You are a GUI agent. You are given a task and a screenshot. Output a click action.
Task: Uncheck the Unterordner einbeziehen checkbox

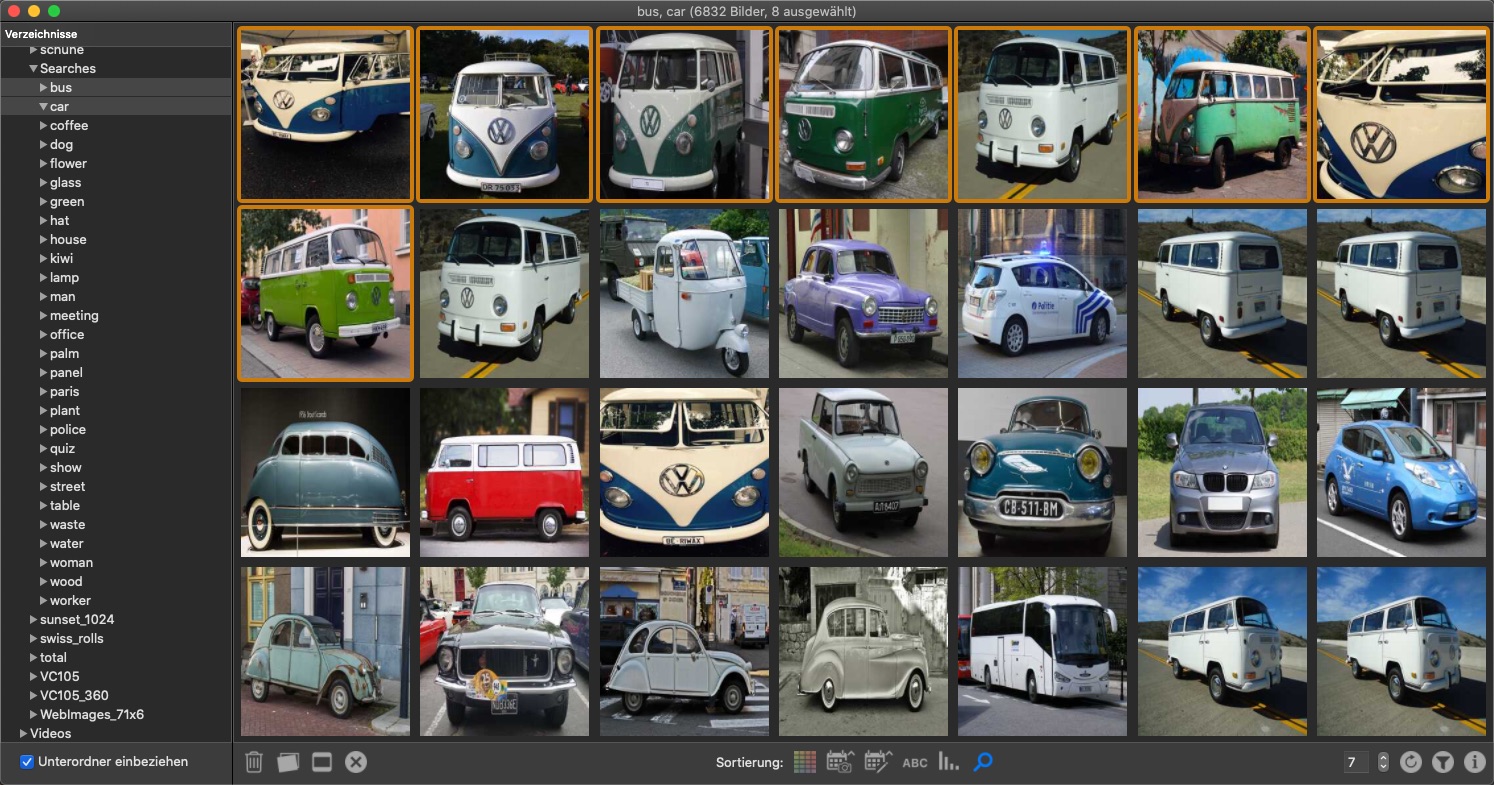pos(27,762)
